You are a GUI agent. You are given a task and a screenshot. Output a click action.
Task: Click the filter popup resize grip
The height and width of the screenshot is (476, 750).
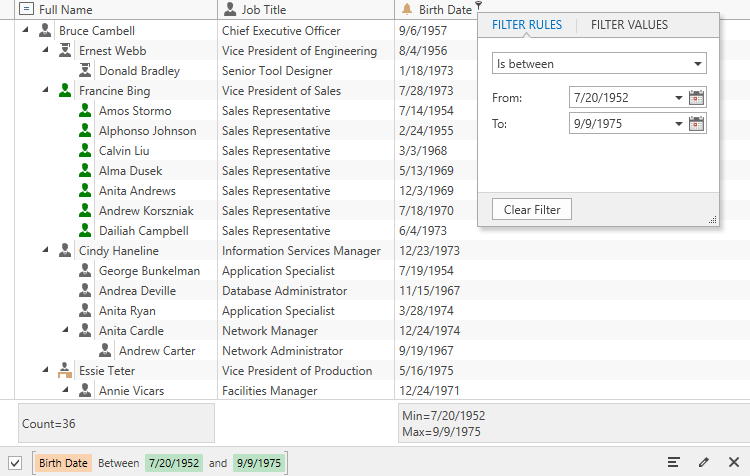(x=713, y=220)
